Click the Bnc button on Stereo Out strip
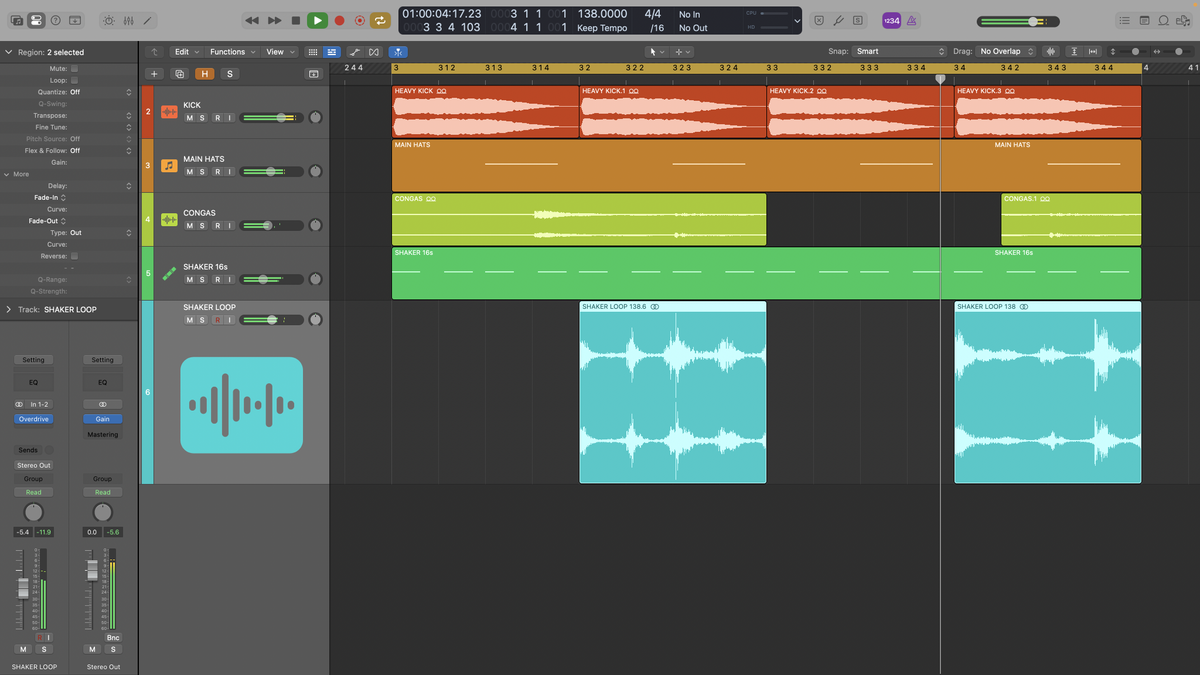Image resolution: width=1200 pixels, height=675 pixels. [112, 637]
